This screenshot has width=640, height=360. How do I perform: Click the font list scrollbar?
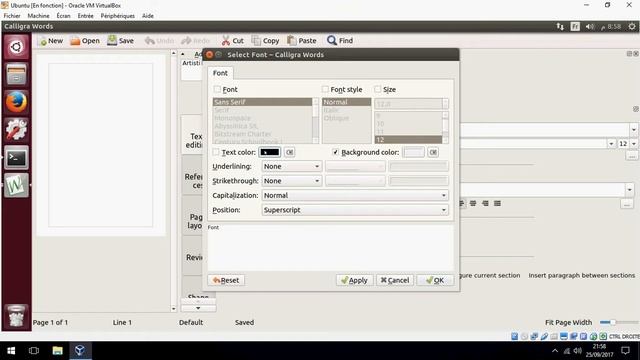[x=316, y=121]
